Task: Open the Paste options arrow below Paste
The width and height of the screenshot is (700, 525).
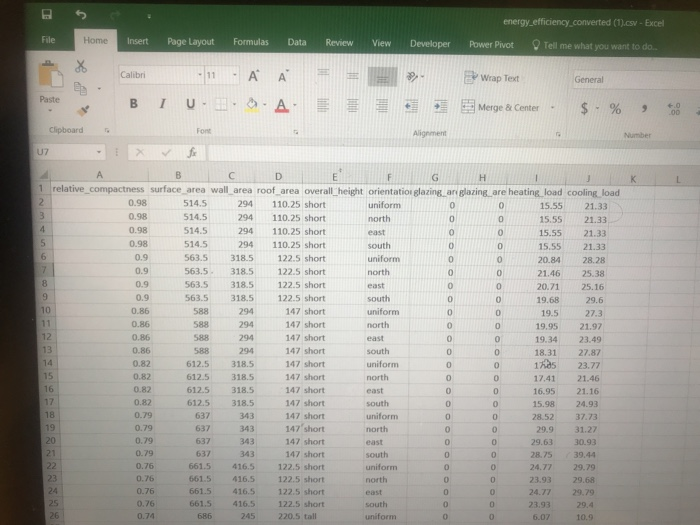Action: coord(50,110)
